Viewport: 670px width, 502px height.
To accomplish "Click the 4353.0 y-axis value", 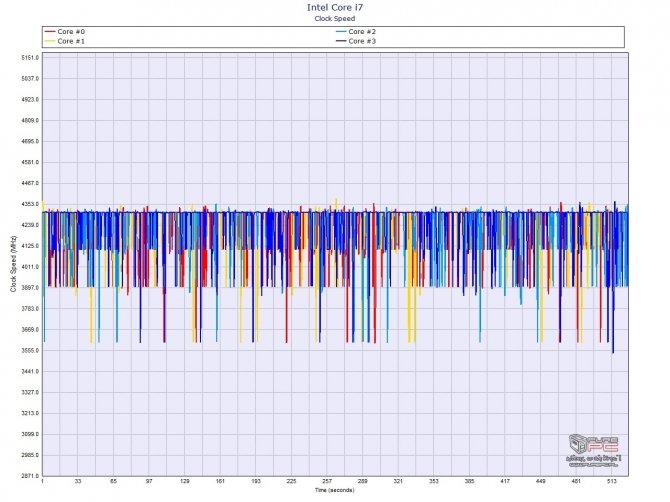I will (x=30, y=204).
